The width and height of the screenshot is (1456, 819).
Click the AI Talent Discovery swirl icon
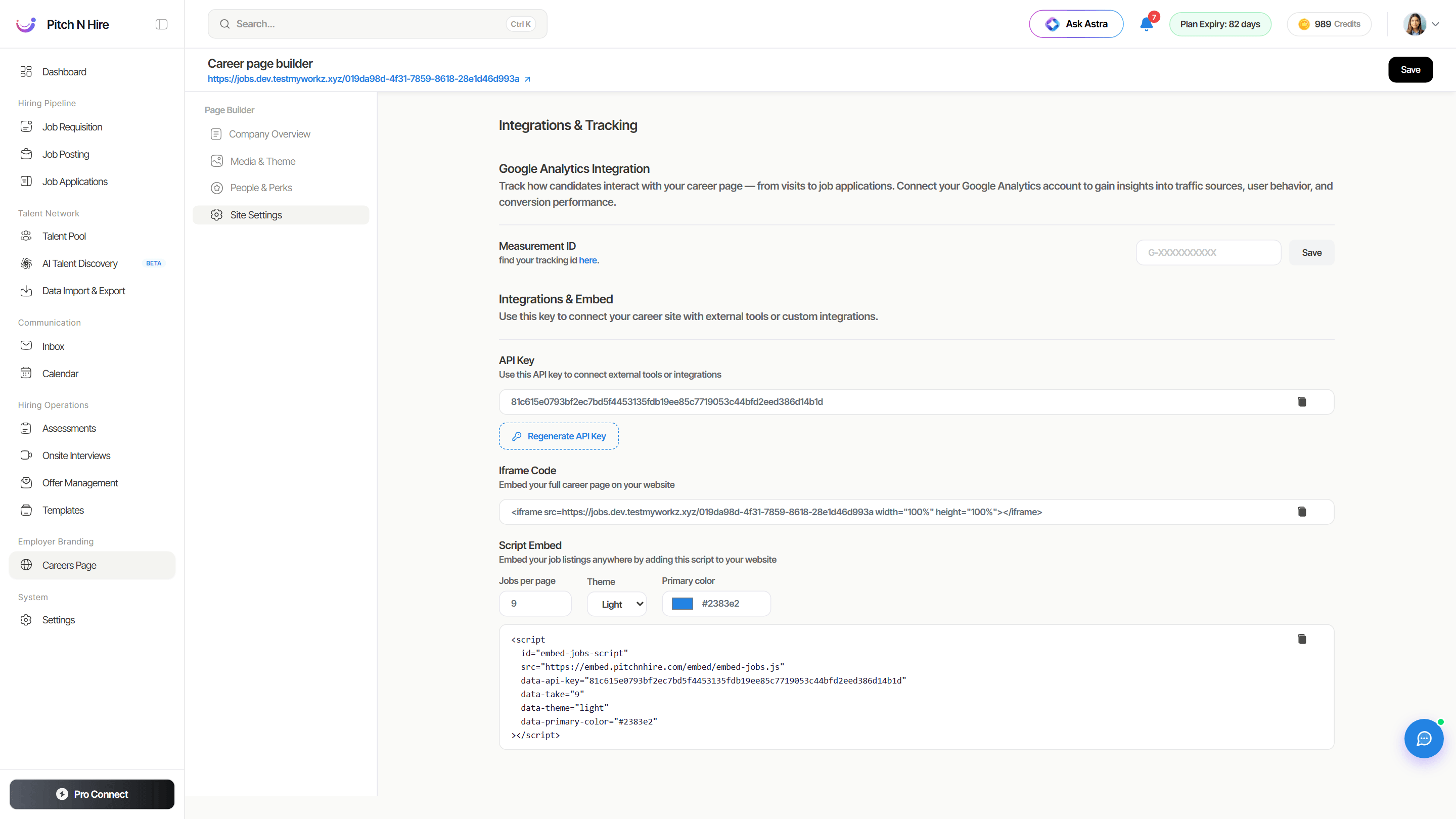point(26,263)
